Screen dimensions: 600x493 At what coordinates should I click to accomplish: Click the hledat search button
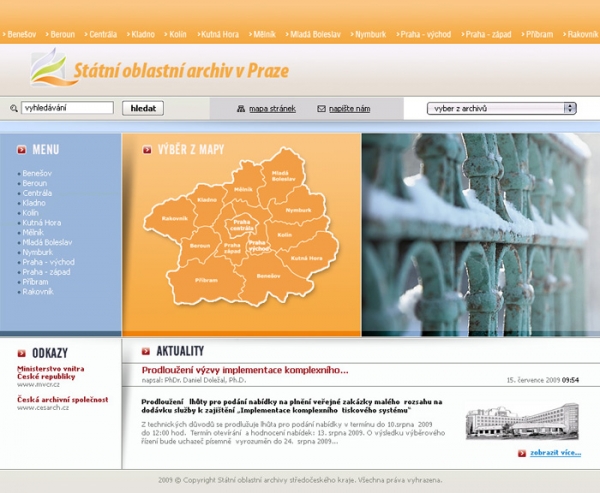[143, 108]
